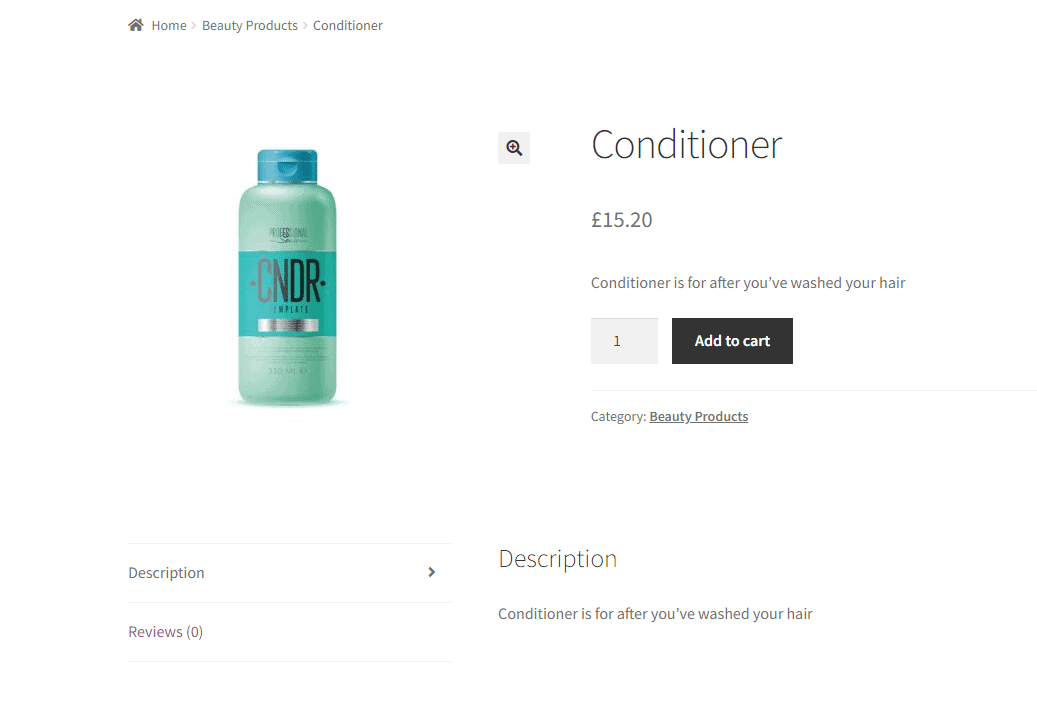Click the arrow icon on Description tab
The height and width of the screenshot is (717, 1037).
(x=431, y=572)
